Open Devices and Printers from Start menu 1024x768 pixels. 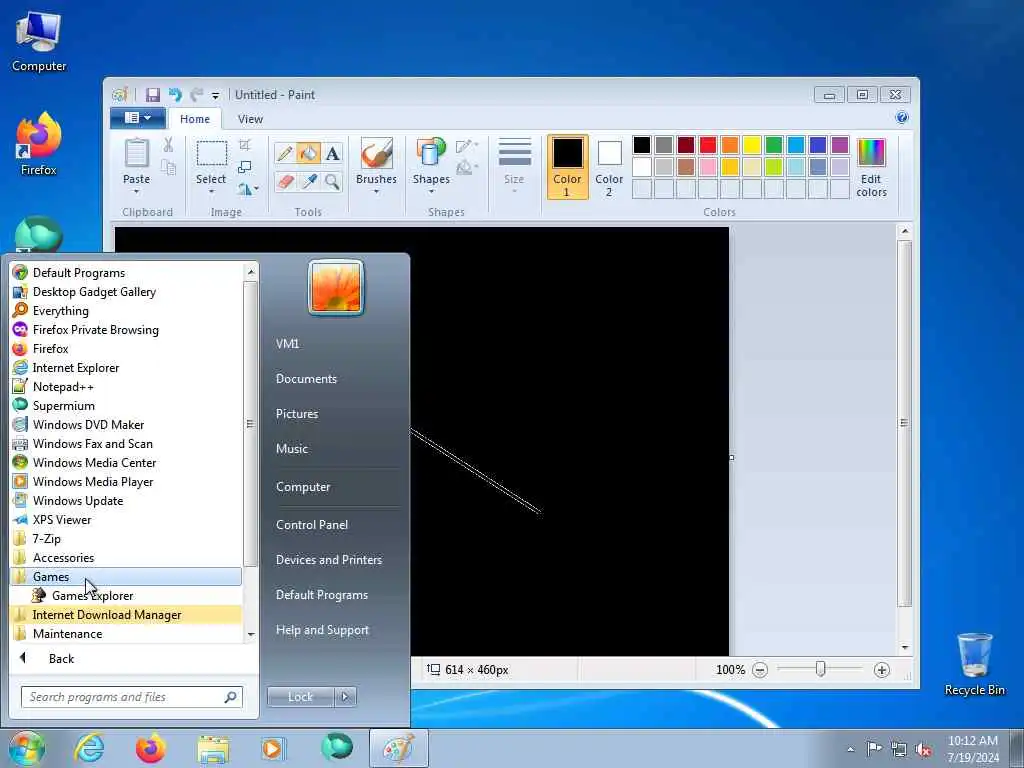[x=328, y=560]
